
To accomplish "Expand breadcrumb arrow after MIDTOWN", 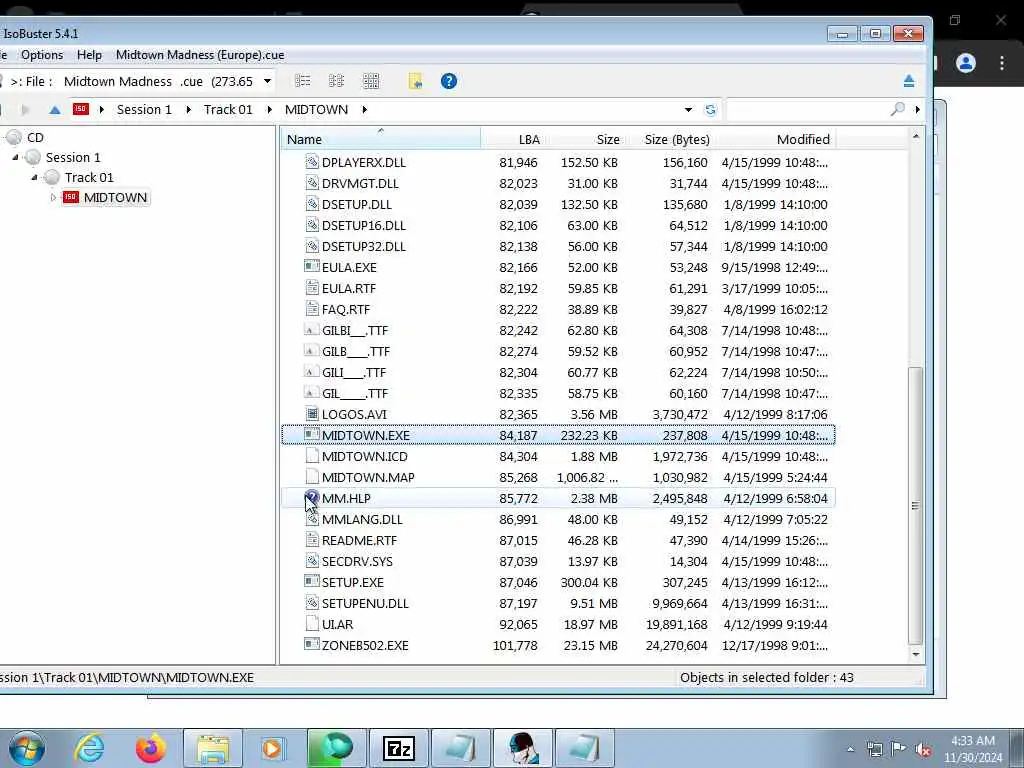I will point(364,110).
